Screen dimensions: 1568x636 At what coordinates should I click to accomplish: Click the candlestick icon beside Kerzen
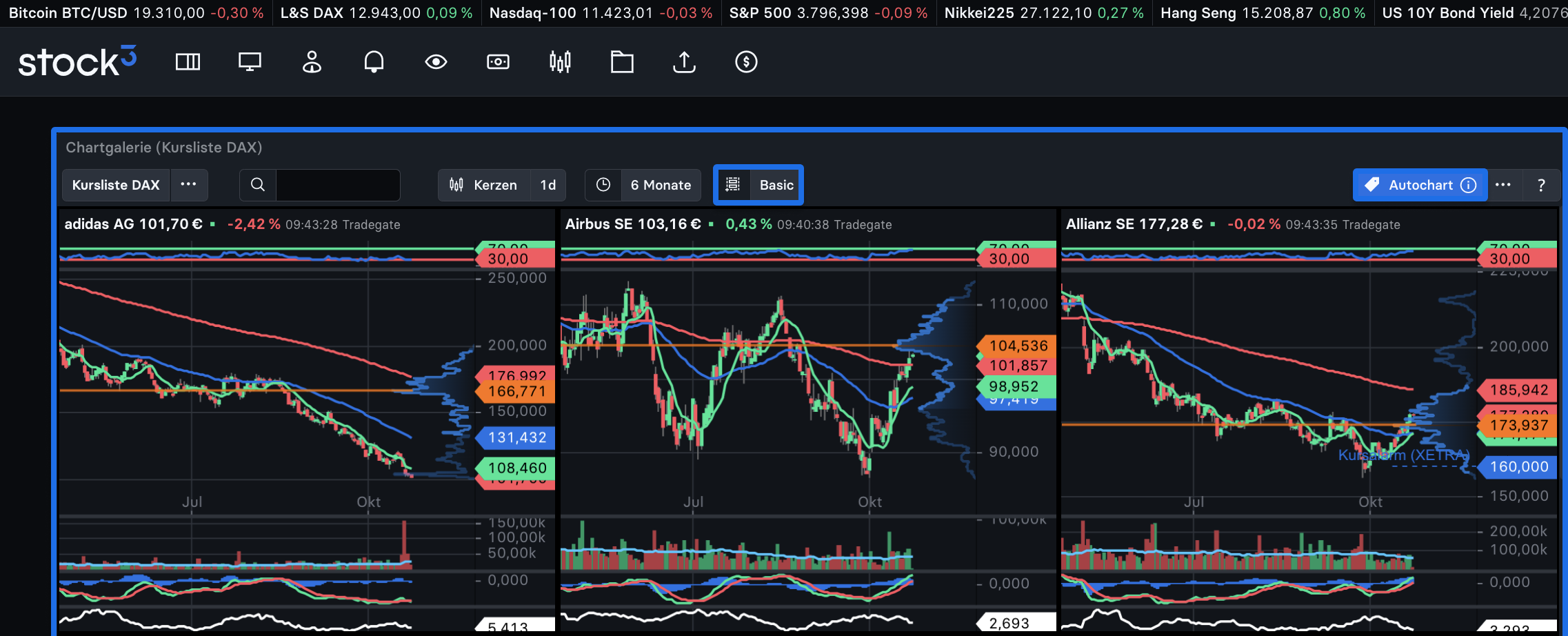456,185
